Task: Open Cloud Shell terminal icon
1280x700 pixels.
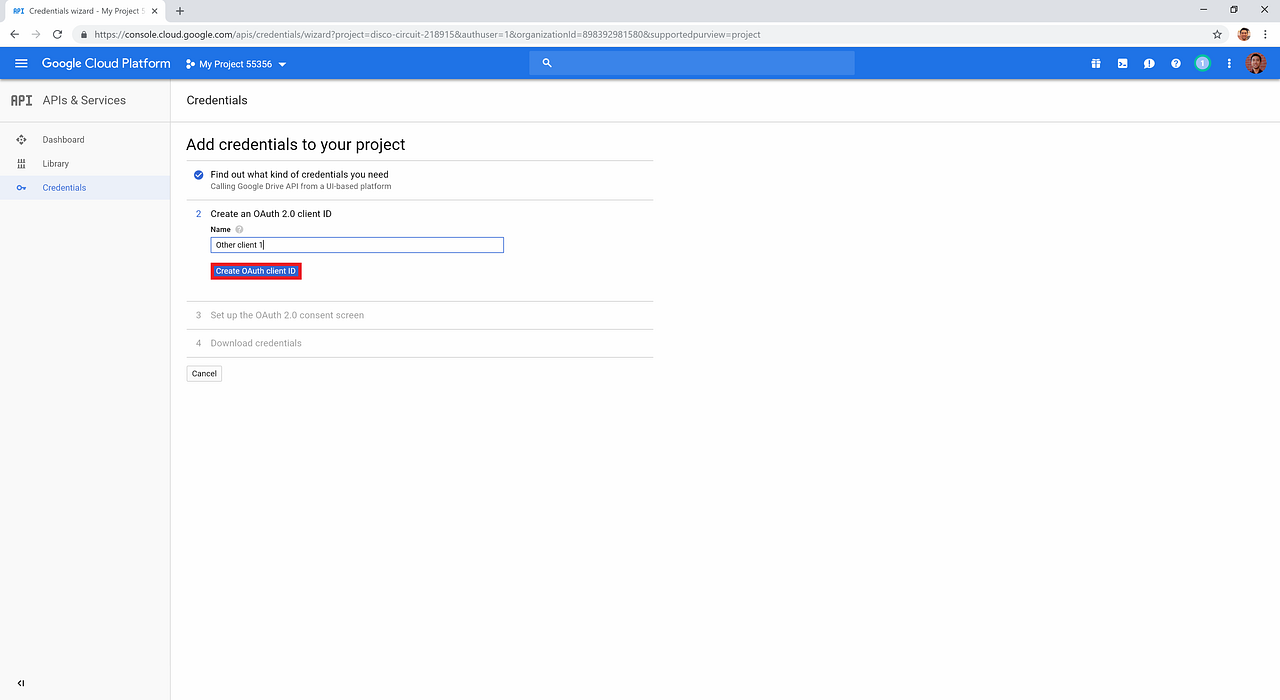Action: pos(1122,63)
